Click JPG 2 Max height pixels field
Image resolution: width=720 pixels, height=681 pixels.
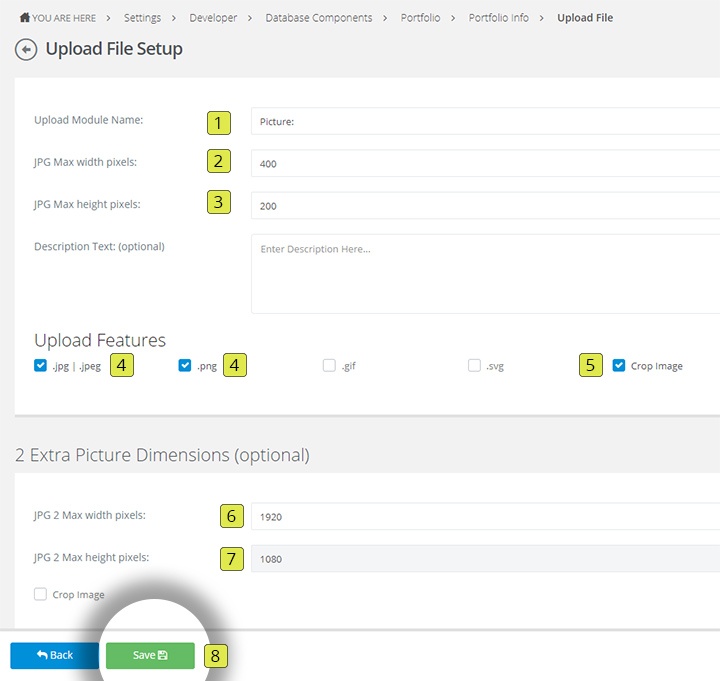point(485,559)
